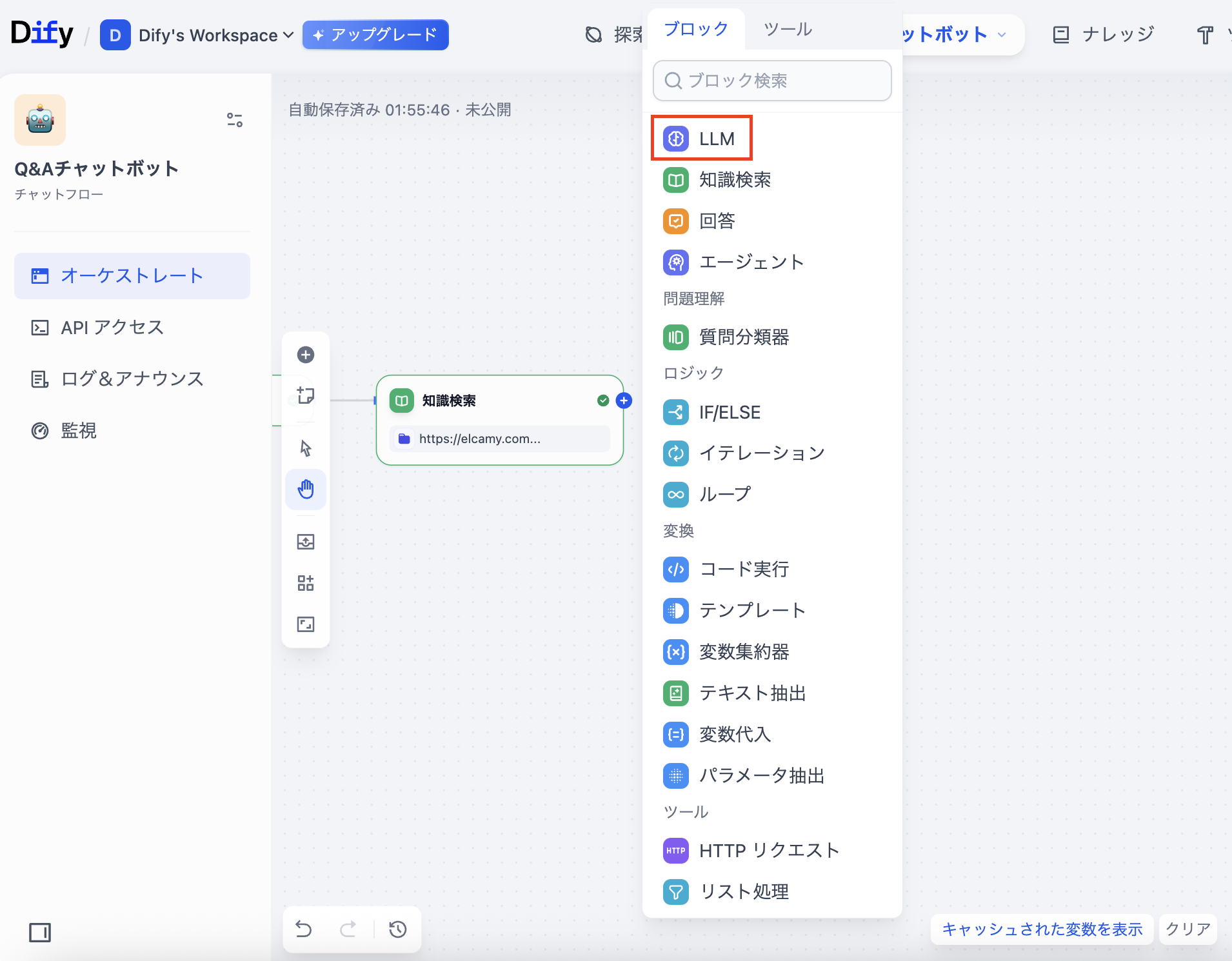Focus the ブロック検索 search field
Viewport: 1232px width, 961px height.
773,81
